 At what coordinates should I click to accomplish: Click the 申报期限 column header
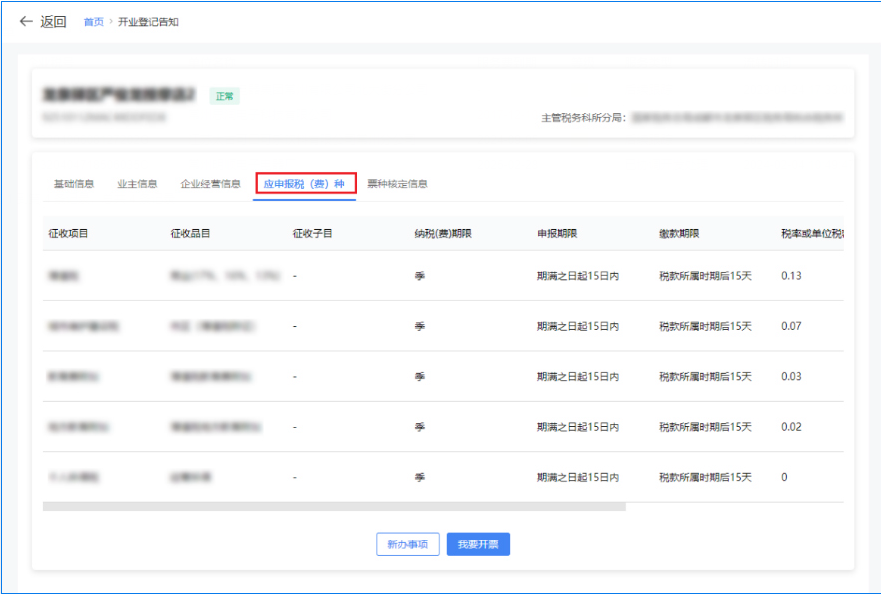[x=557, y=234]
